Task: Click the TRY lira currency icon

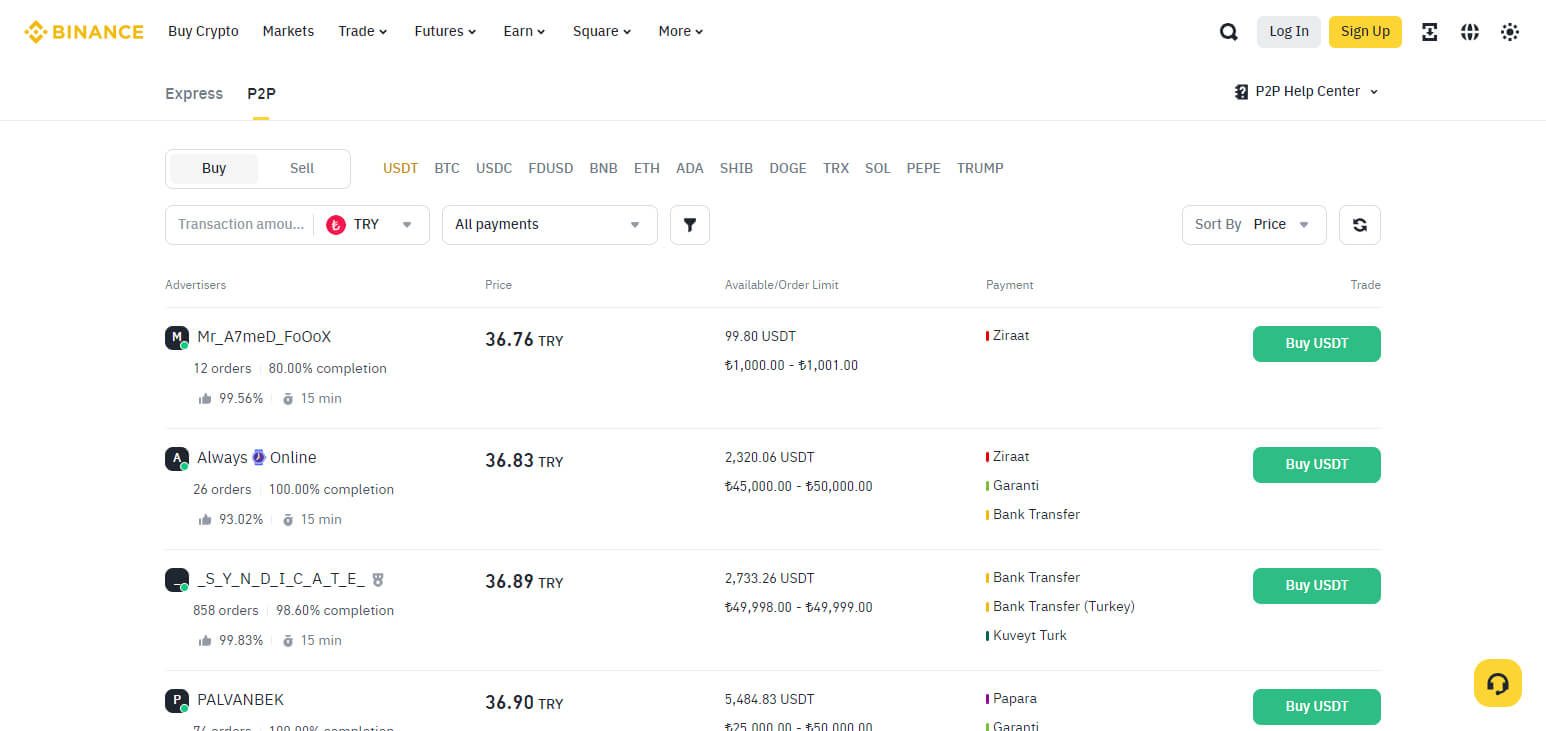Action: coord(336,225)
